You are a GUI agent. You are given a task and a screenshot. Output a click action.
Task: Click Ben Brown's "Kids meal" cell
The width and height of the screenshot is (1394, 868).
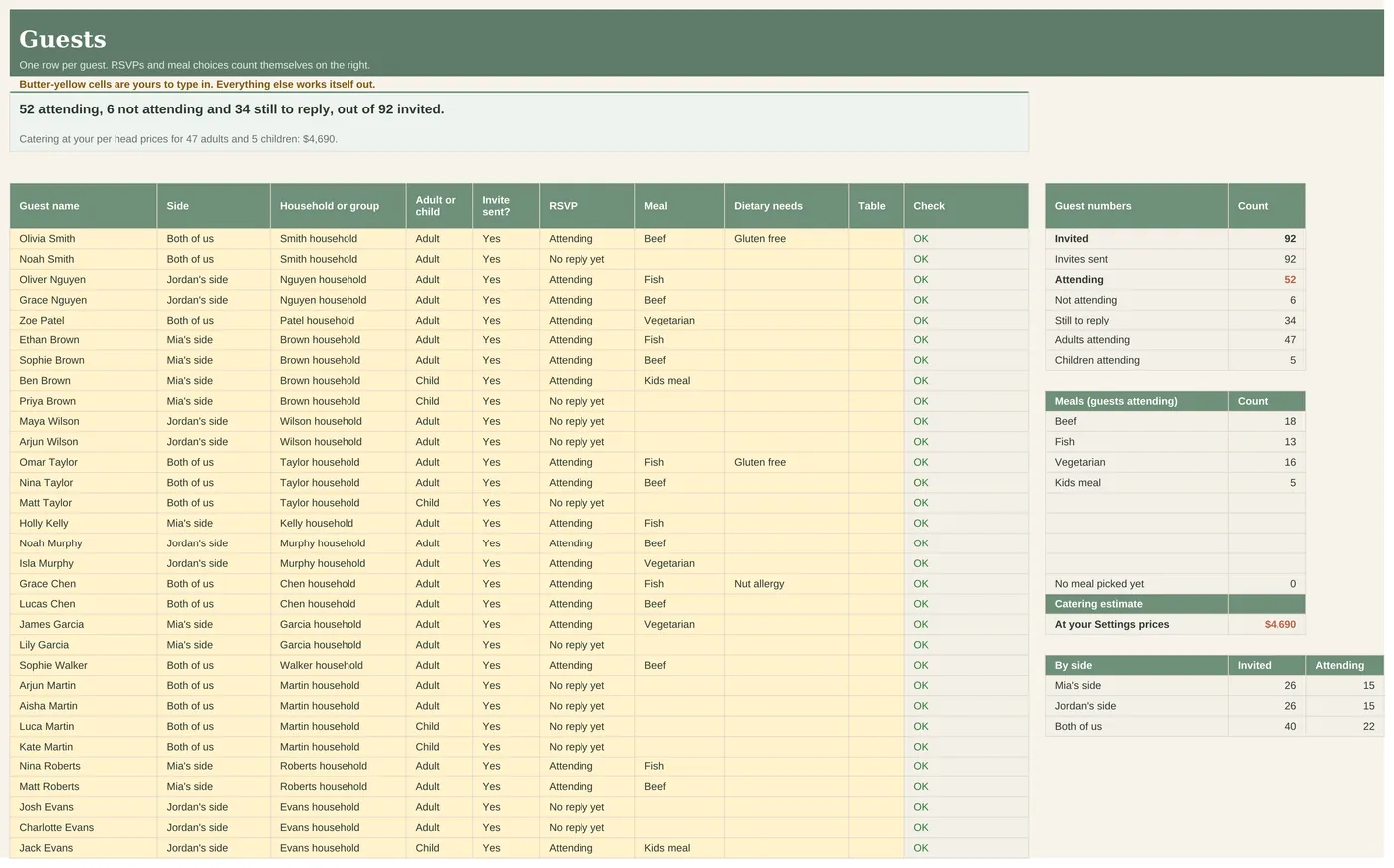click(x=680, y=381)
